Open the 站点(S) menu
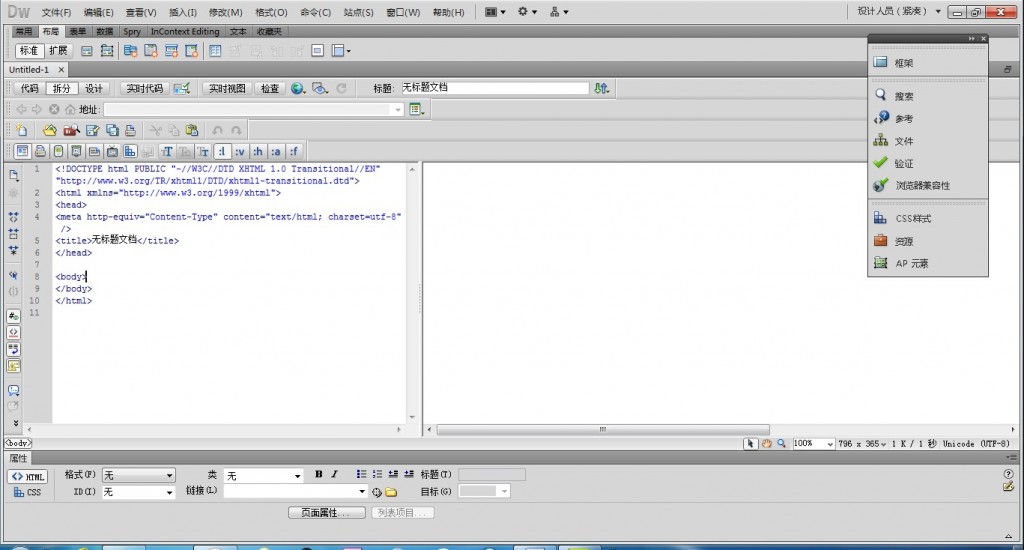 coord(359,12)
